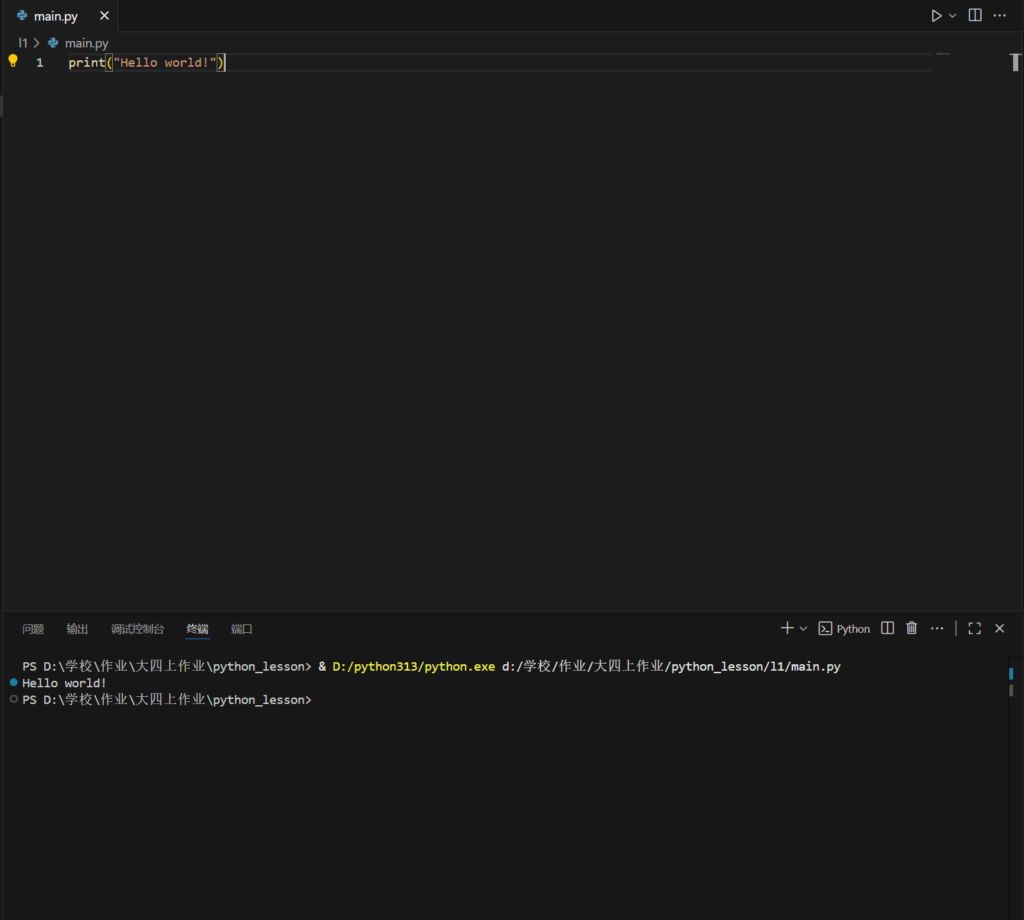Kill terminal using the trash icon

pos(911,628)
